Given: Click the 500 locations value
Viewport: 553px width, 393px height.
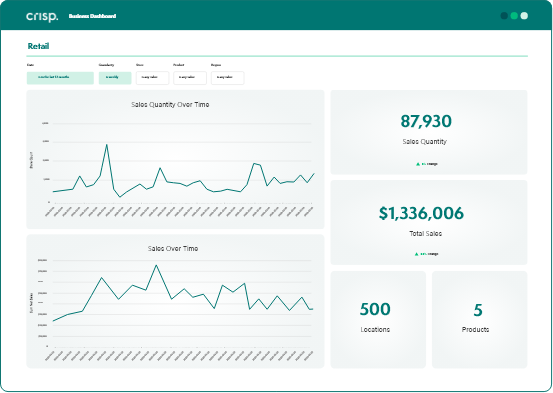Looking at the screenshot, I should pos(375,309).
